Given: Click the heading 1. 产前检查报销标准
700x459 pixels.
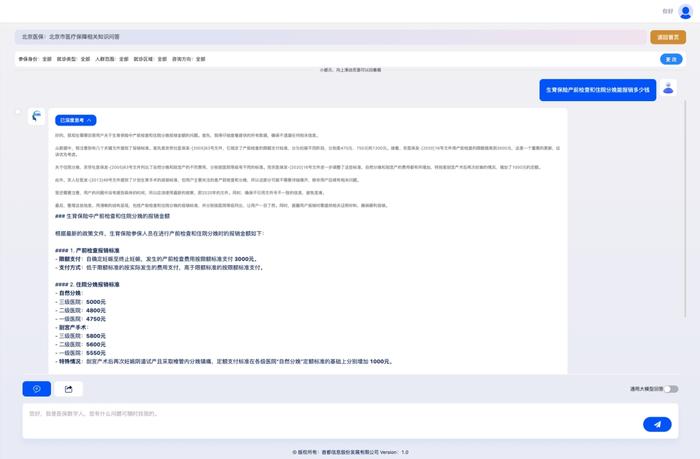Looking at the screenshot, I should click(87, 250).
